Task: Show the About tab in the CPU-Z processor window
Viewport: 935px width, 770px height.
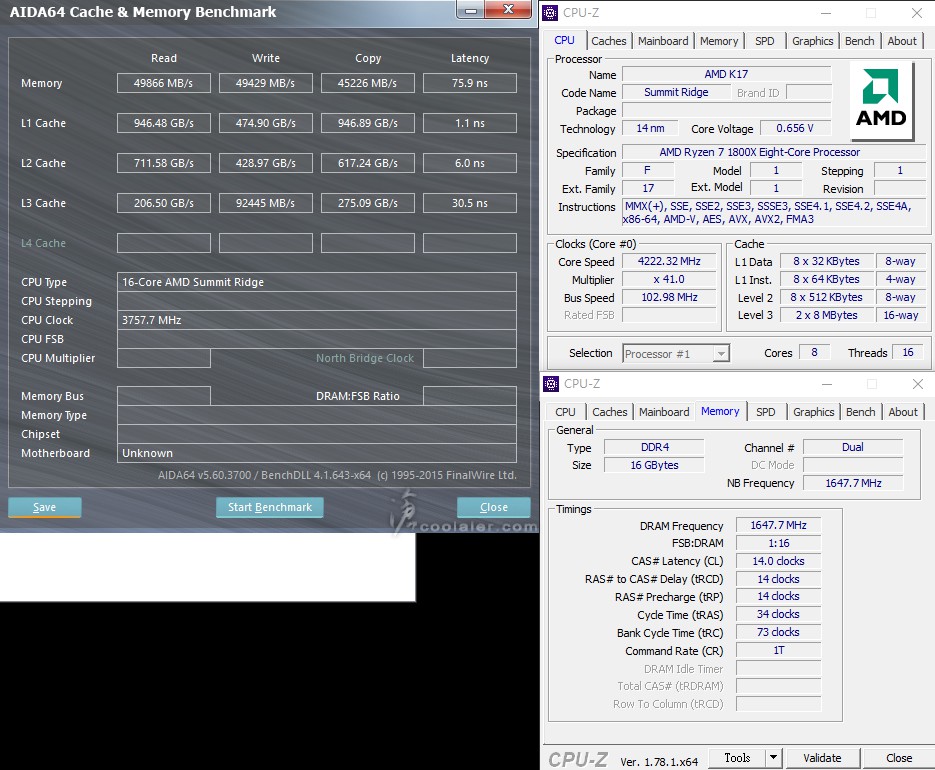Action: point(902,41)
